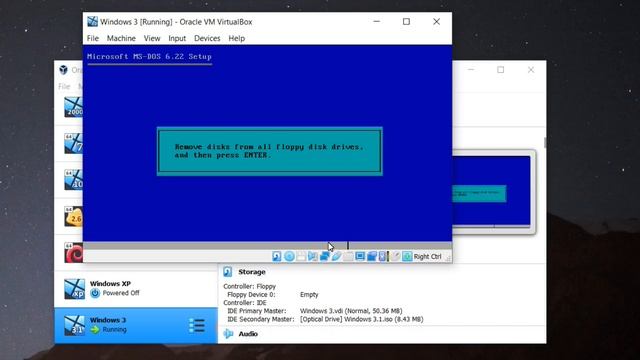Click the Manager details pane scrollbar

[x=544, y=143]
